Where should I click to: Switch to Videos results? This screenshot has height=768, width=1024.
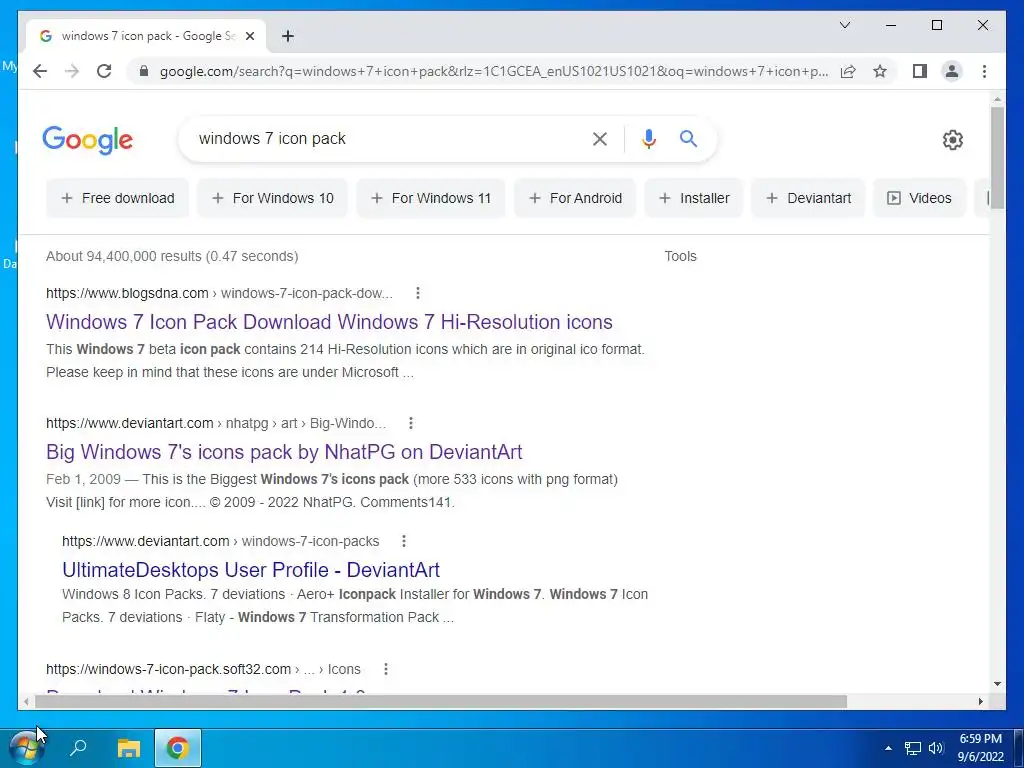click(919, 198)
